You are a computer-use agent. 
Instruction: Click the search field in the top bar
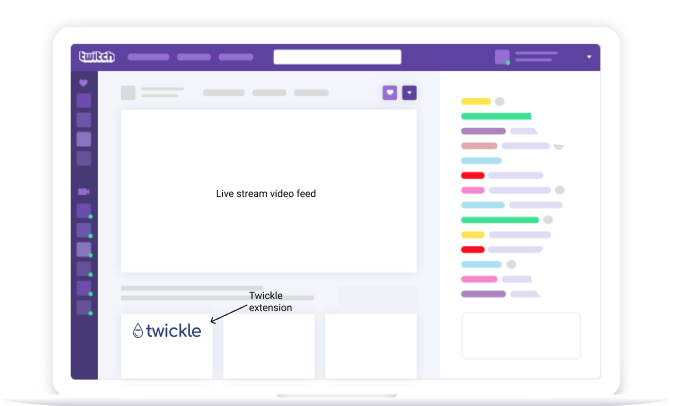tap(338, 57)
